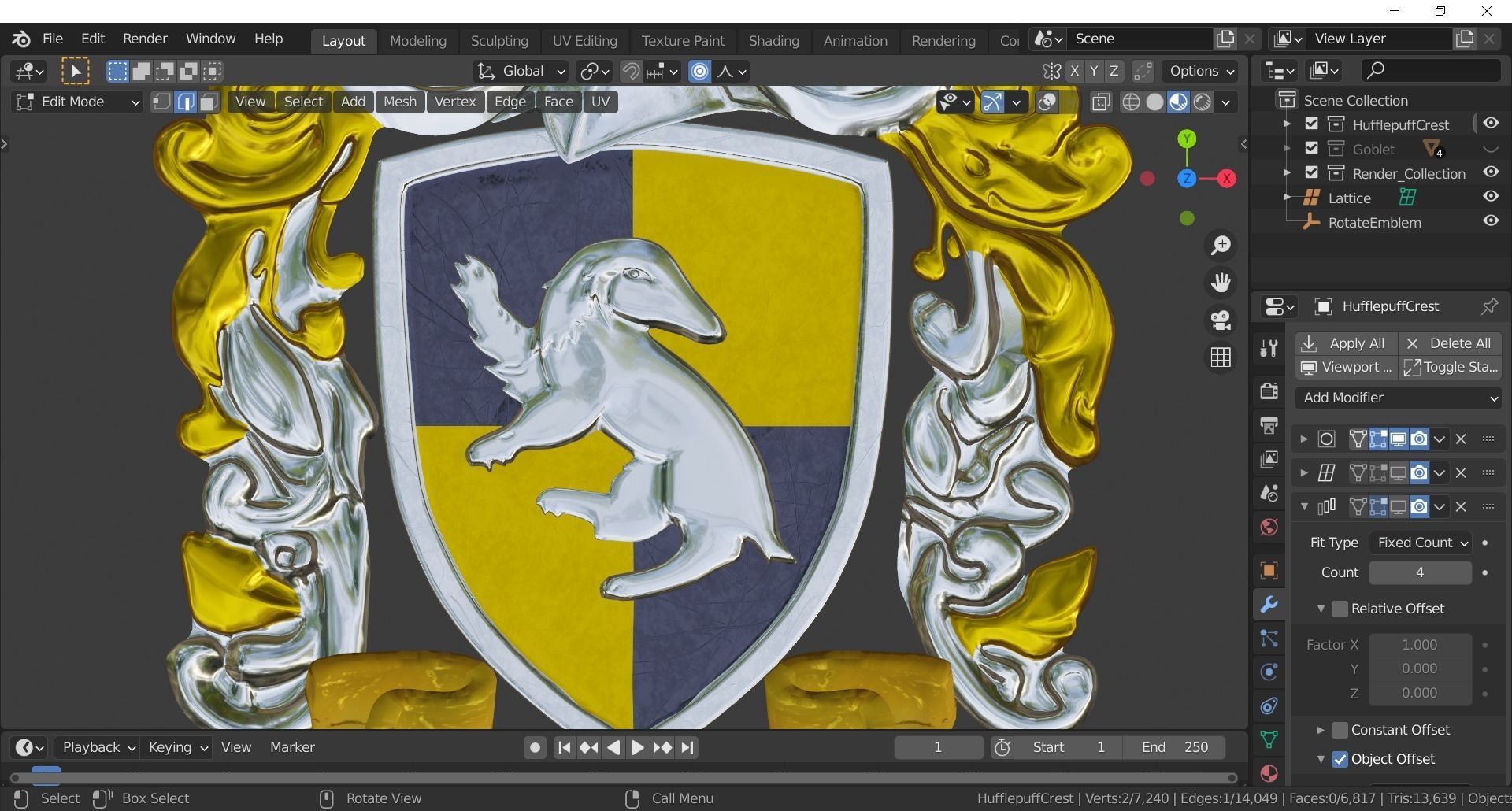Enable solid shading mode

[x=1154, y=102]
